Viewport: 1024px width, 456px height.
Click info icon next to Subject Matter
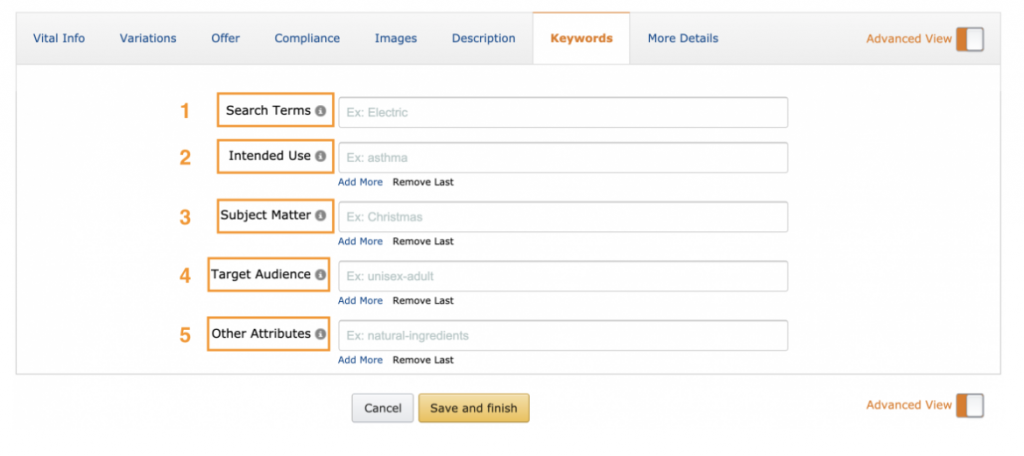(320, 215)
